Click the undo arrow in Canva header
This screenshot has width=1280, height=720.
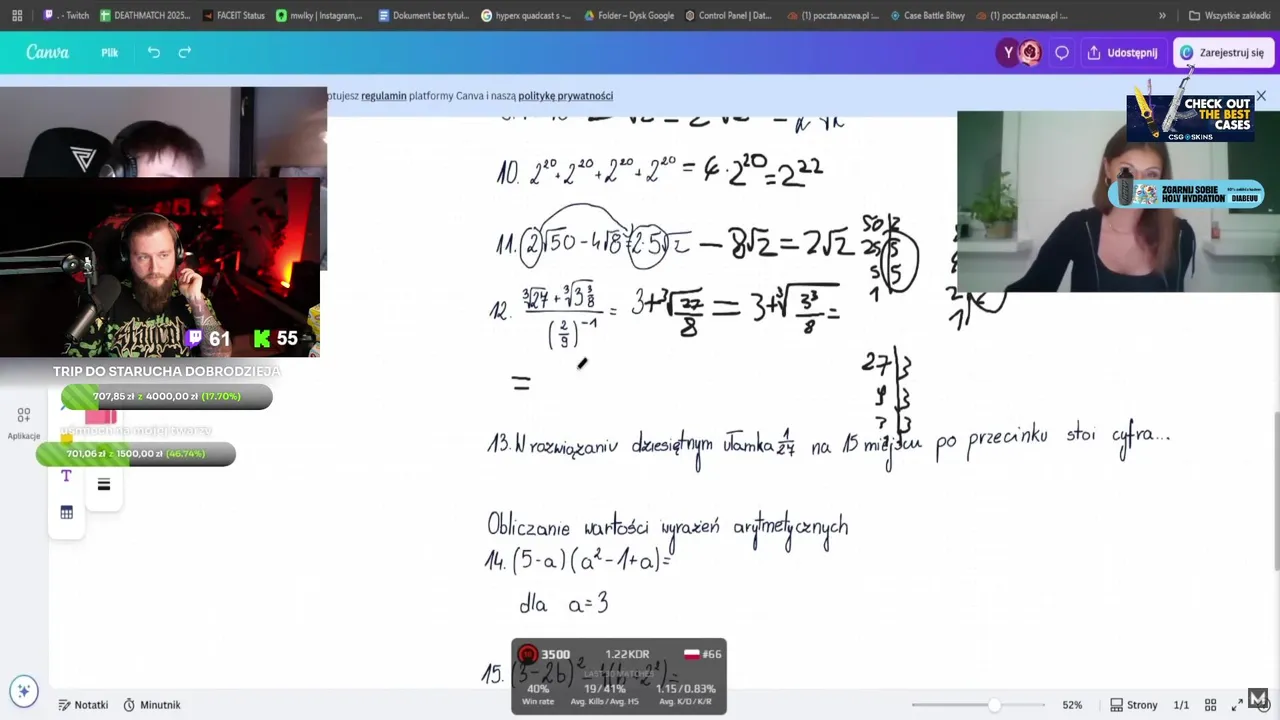coord(153,53)
